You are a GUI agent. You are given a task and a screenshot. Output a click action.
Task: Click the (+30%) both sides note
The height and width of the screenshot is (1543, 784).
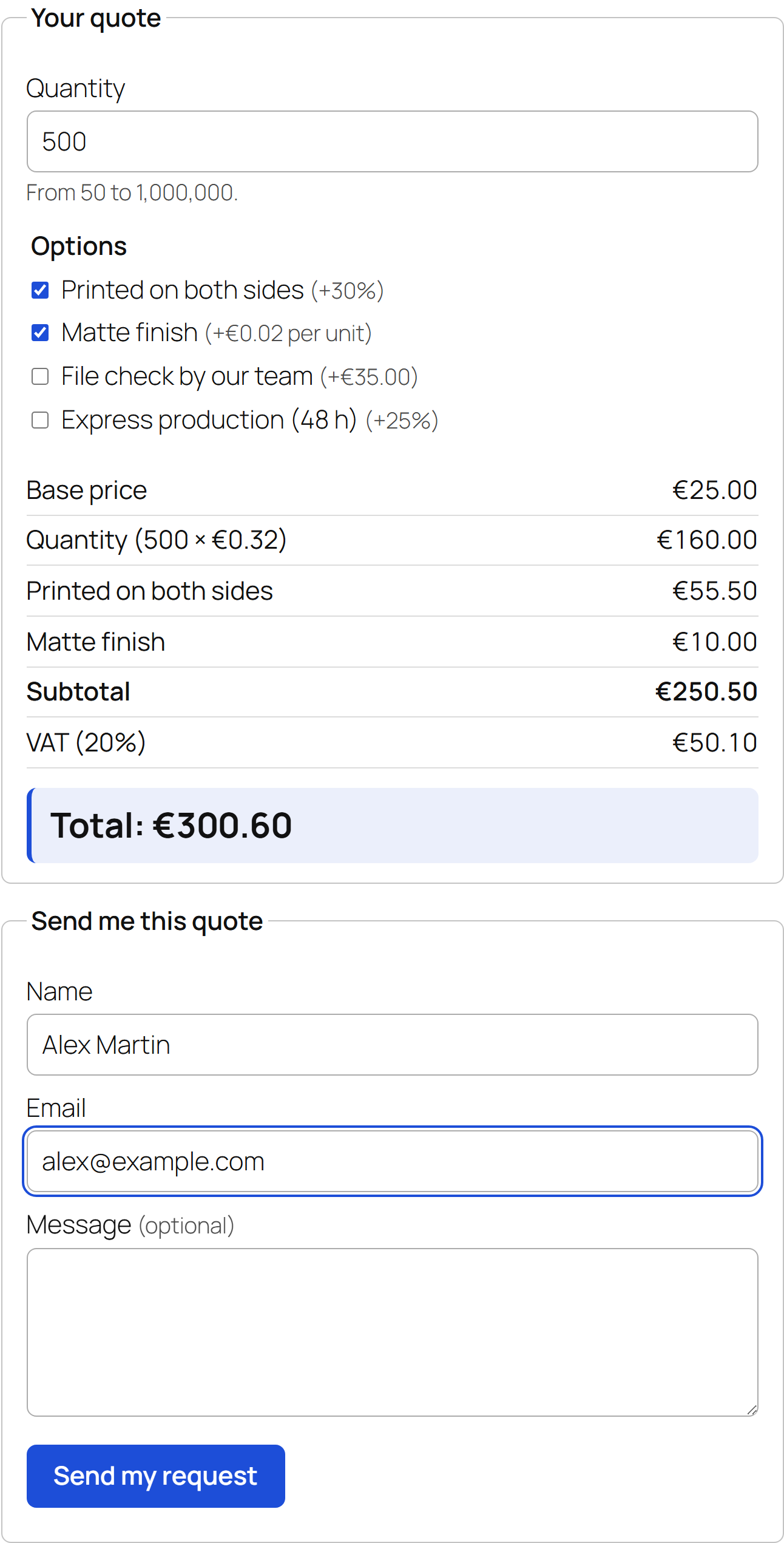coord(347,291)
